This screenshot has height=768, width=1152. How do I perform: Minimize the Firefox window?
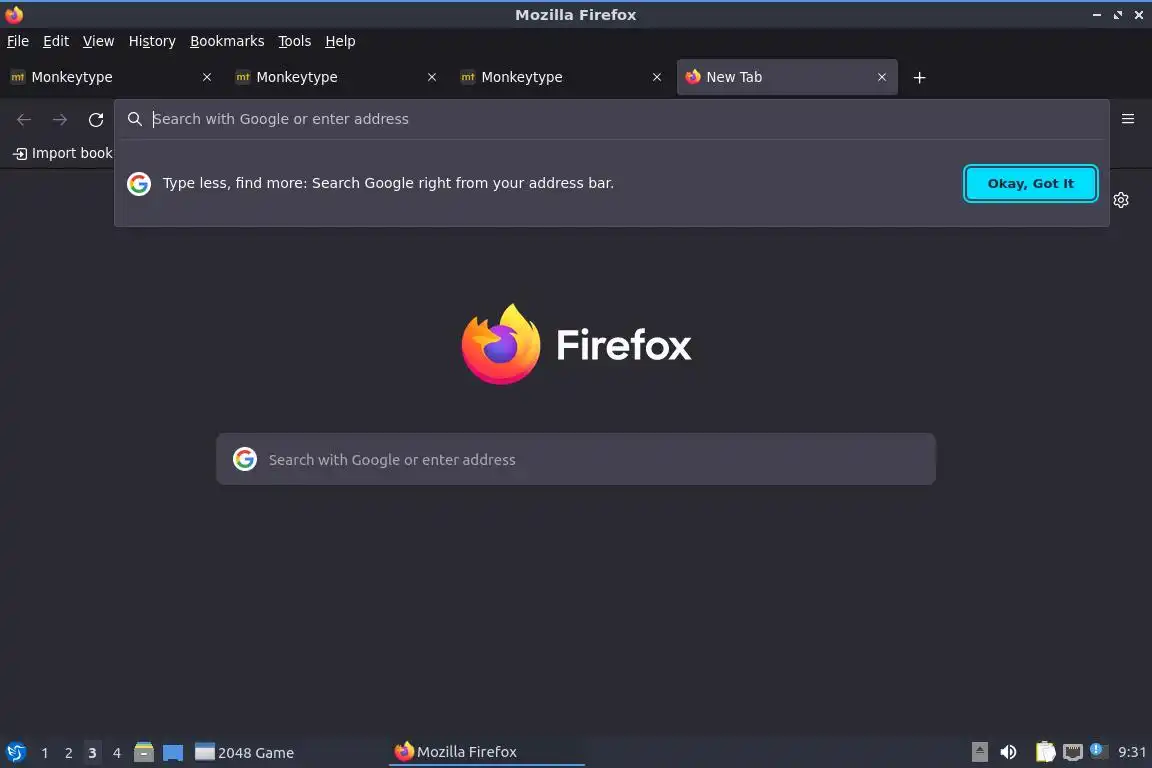1096,15
